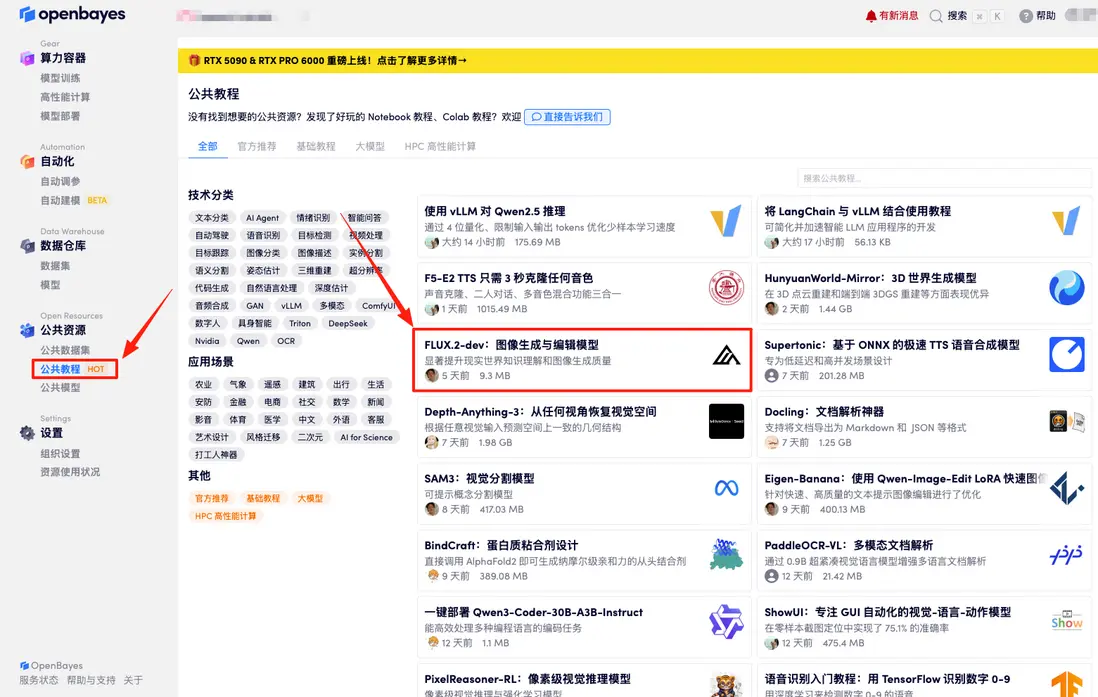Select the AI for Science tag

click(x=366, y=437)
